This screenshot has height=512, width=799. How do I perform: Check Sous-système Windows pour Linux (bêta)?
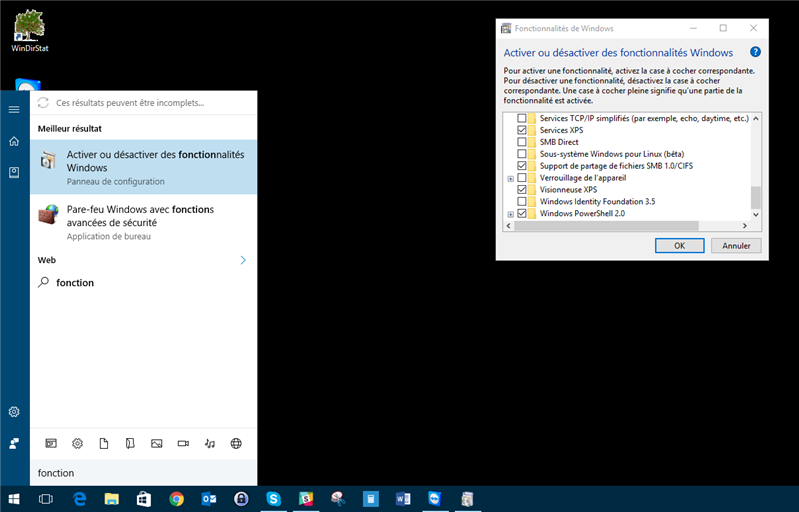tap(522, 154)
